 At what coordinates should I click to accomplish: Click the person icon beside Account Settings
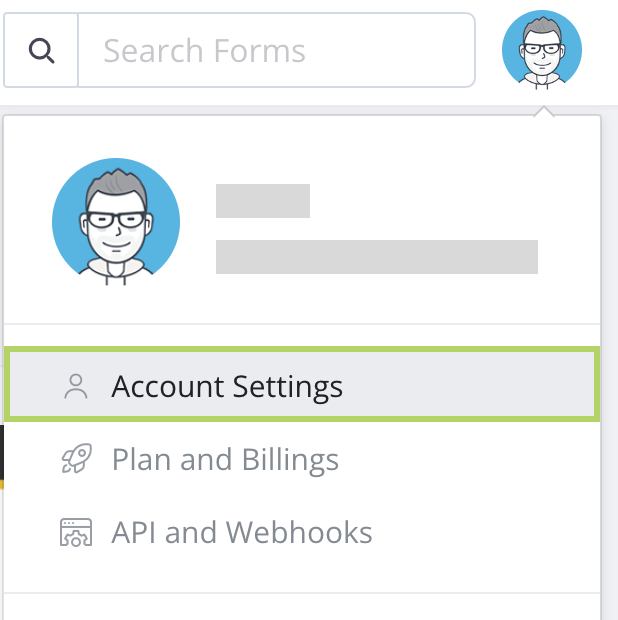coord(76,387)
